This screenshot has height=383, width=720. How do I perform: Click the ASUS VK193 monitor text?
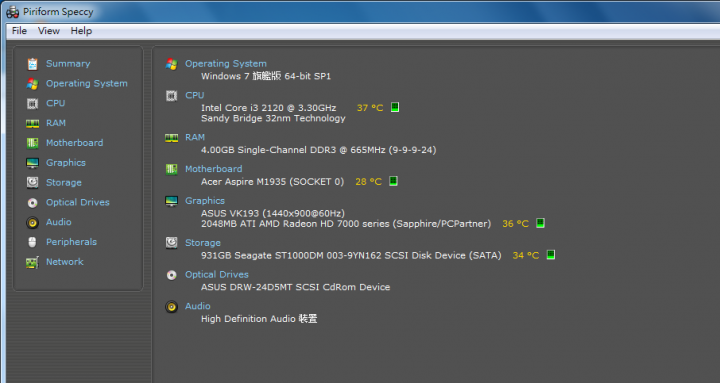pyautogui.click(x=273, y=213)
